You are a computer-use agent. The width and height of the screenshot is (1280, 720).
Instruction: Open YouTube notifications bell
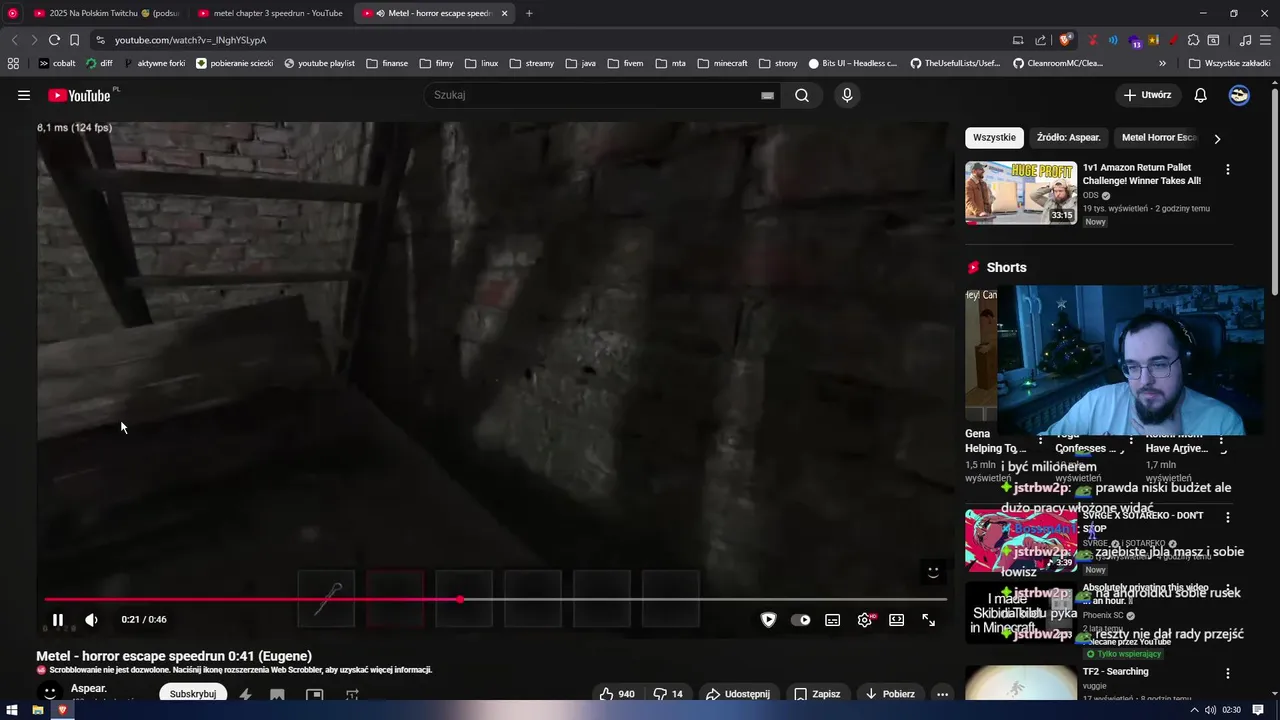[1201, 95]
